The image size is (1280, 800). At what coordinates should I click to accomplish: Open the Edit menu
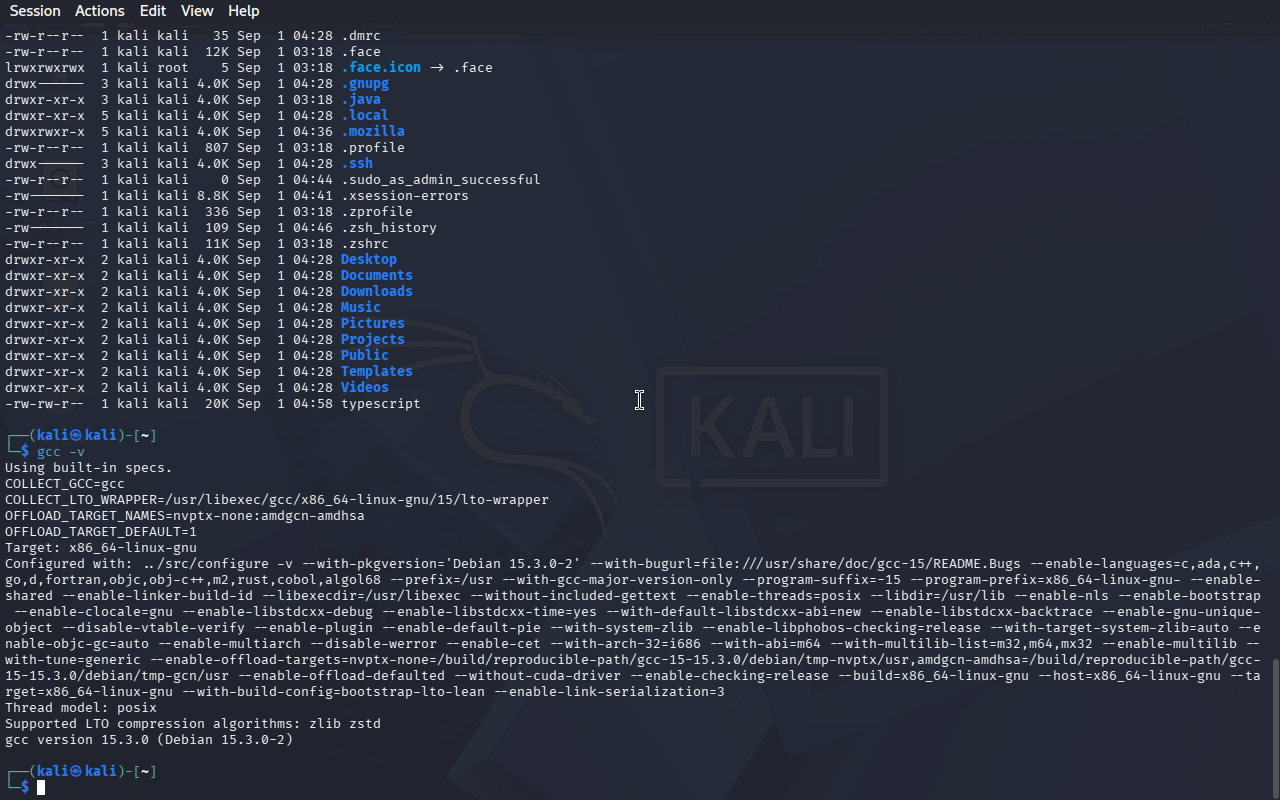pos(153,11)
